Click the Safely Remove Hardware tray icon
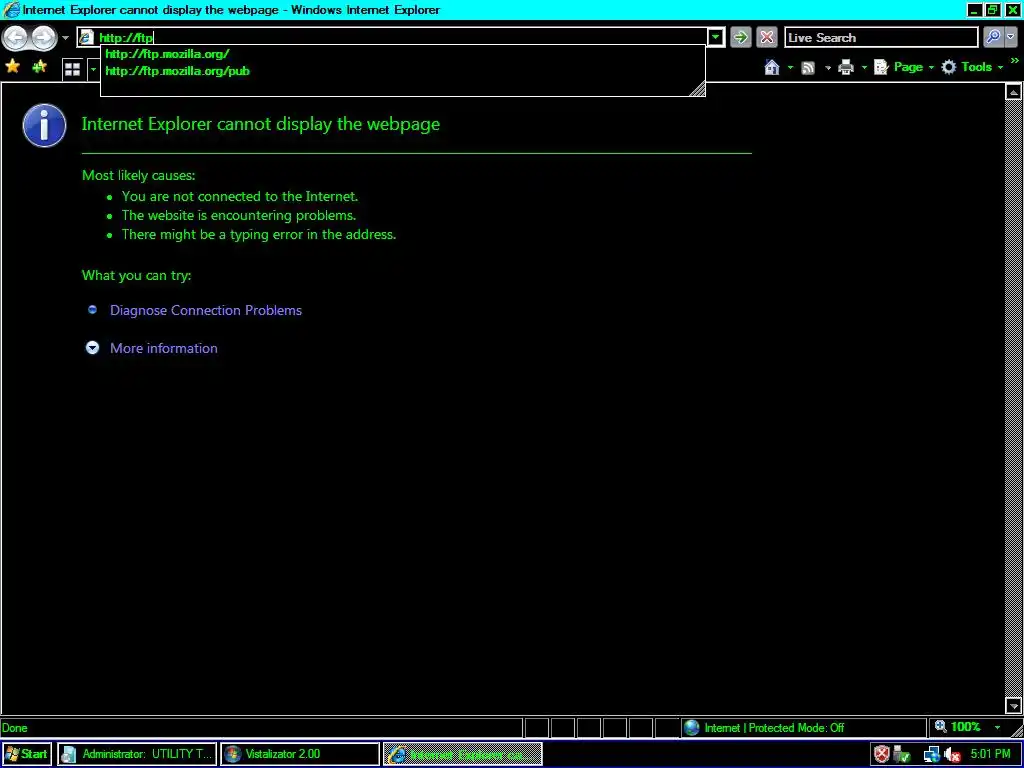This screenshot has height=768, width=1024. point(902,754)
